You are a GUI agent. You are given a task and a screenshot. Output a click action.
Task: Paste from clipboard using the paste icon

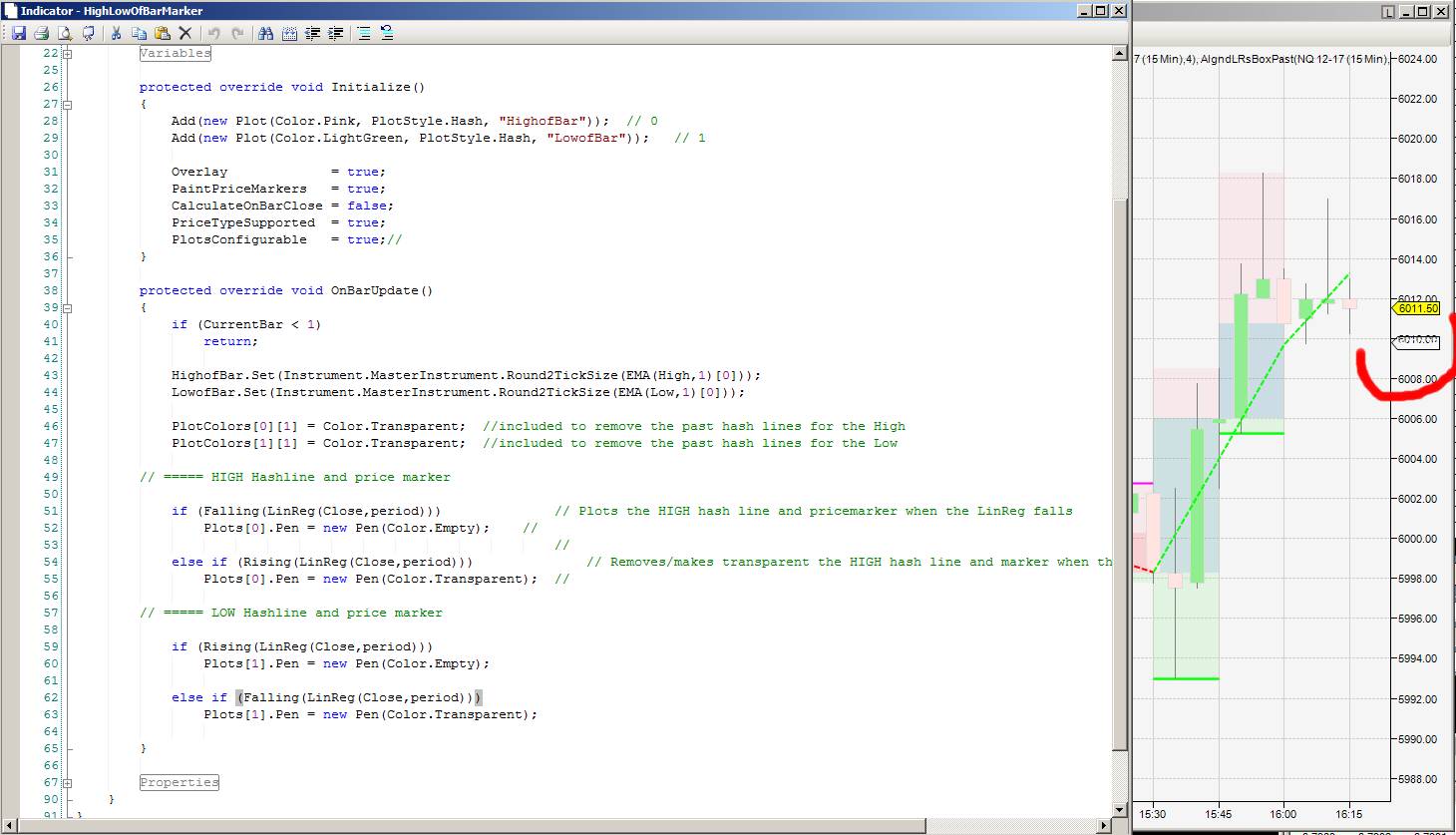[x=162, y=33]
